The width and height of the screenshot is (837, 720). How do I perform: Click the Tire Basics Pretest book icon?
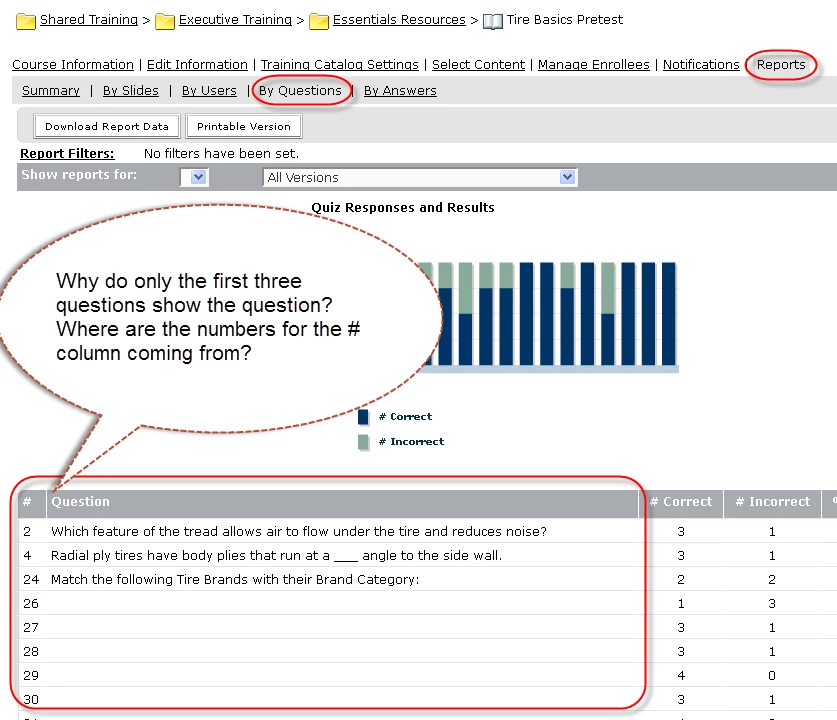tap(492, 22)
